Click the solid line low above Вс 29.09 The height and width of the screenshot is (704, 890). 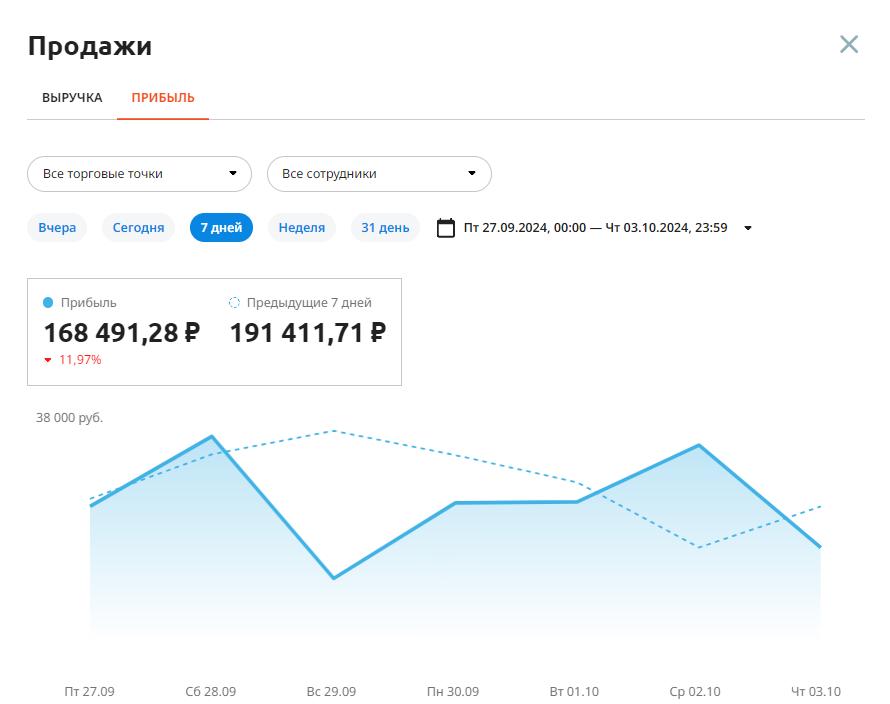334,578
